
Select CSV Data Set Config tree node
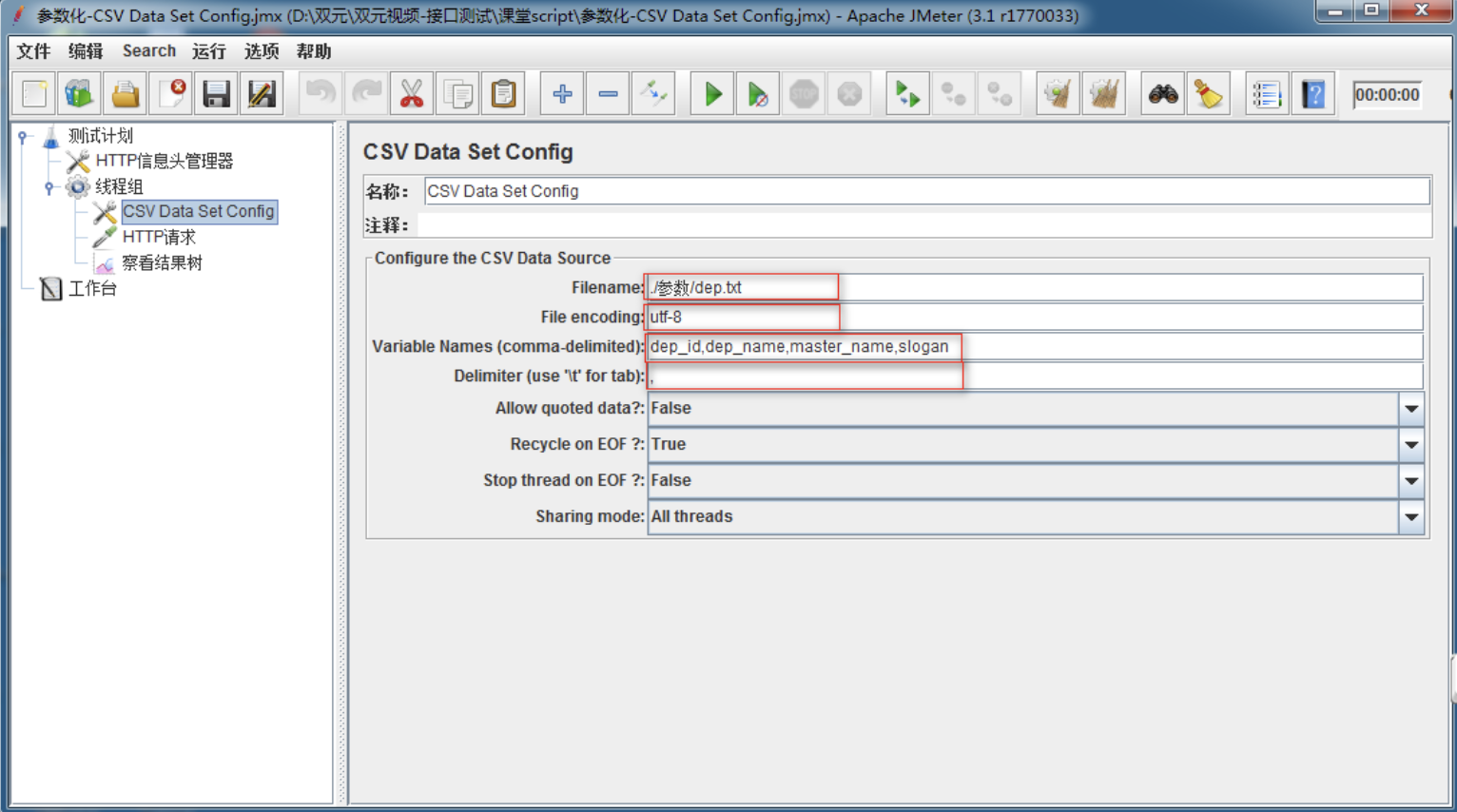tap(199, 211)
